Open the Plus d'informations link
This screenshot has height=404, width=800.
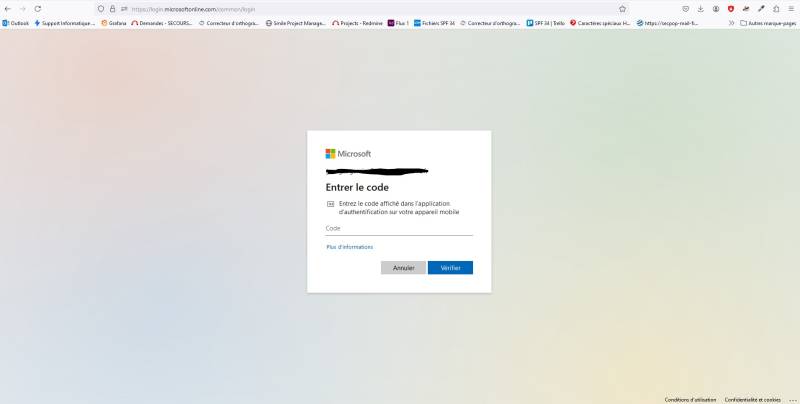[349, 247]
